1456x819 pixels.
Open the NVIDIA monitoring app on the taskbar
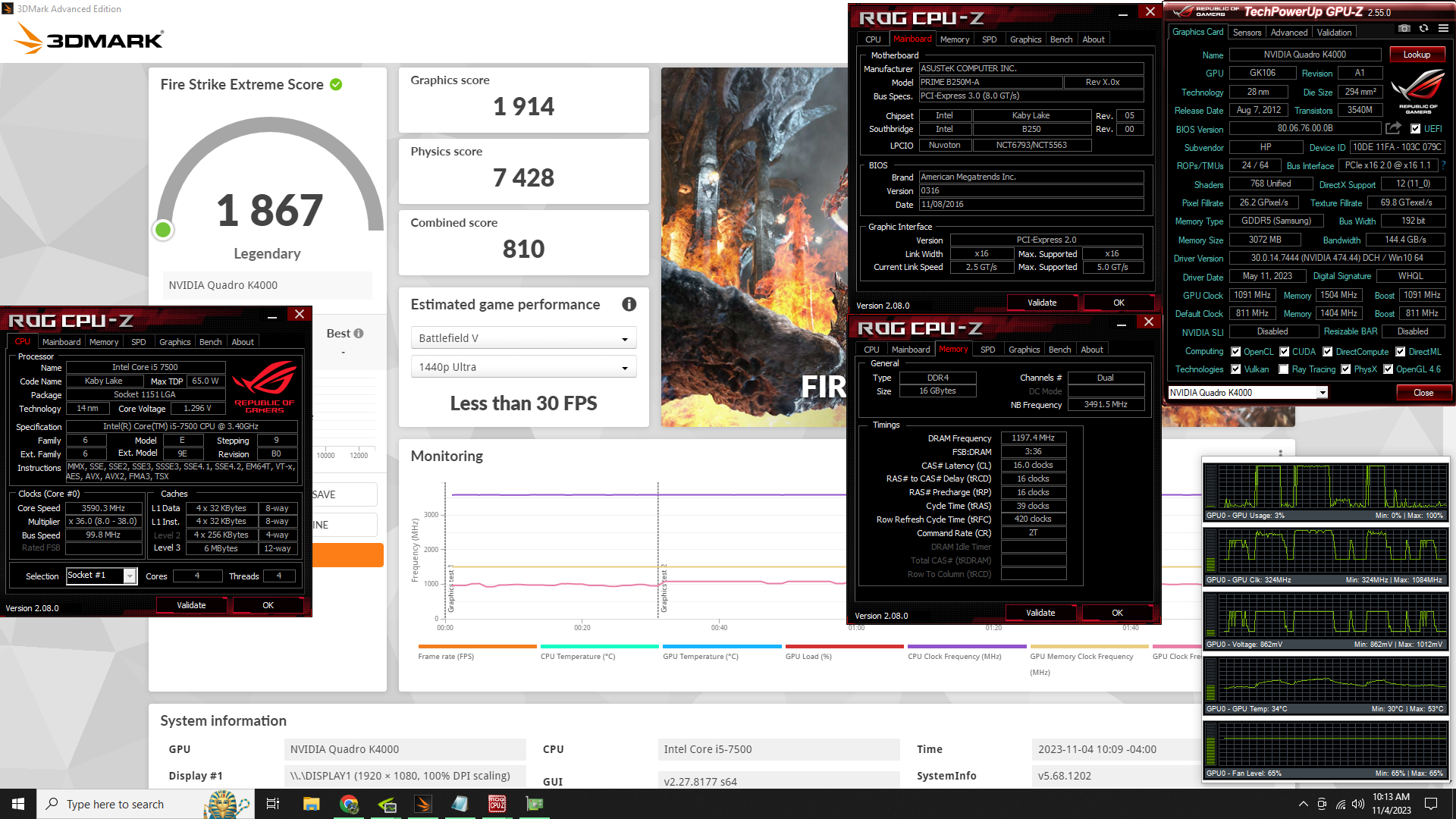pos(386,804)
